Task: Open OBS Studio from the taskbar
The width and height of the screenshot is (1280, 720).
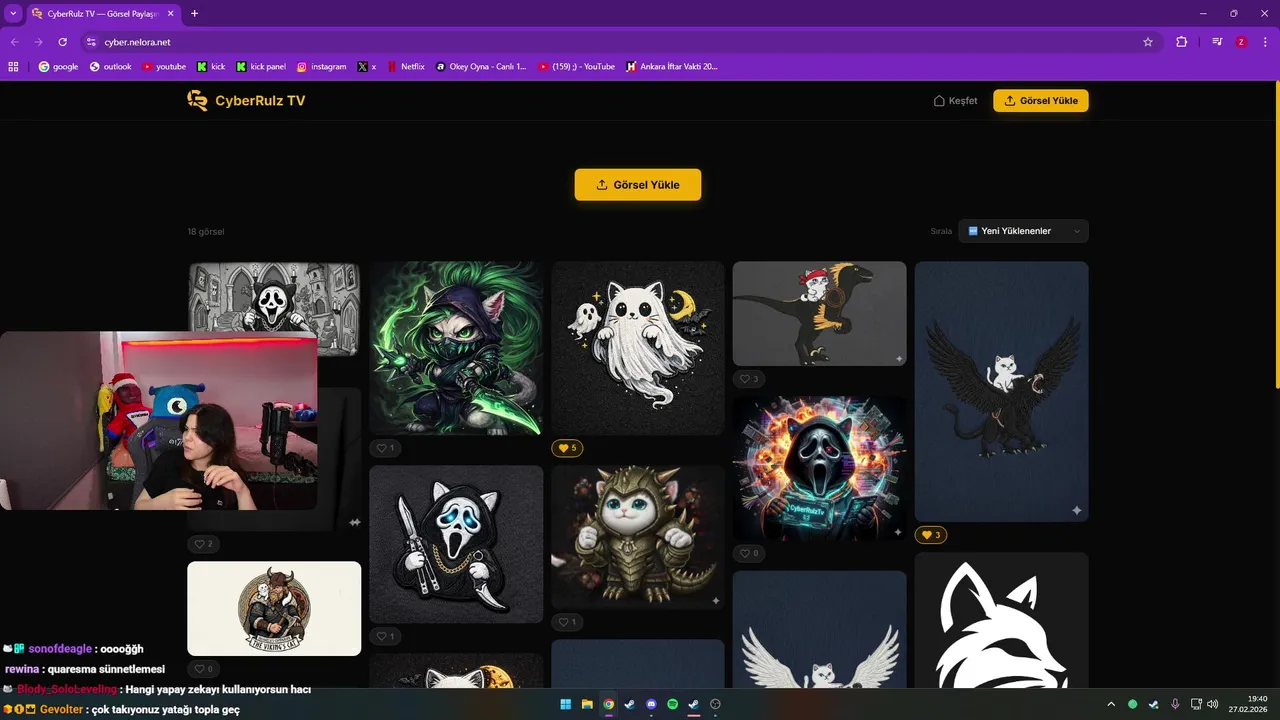Action: pyautogui.click(x=715, y=704)
